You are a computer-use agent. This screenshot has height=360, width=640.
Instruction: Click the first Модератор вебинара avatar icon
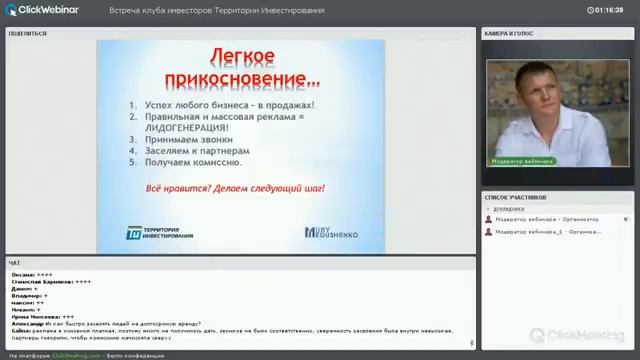(488, 220)
